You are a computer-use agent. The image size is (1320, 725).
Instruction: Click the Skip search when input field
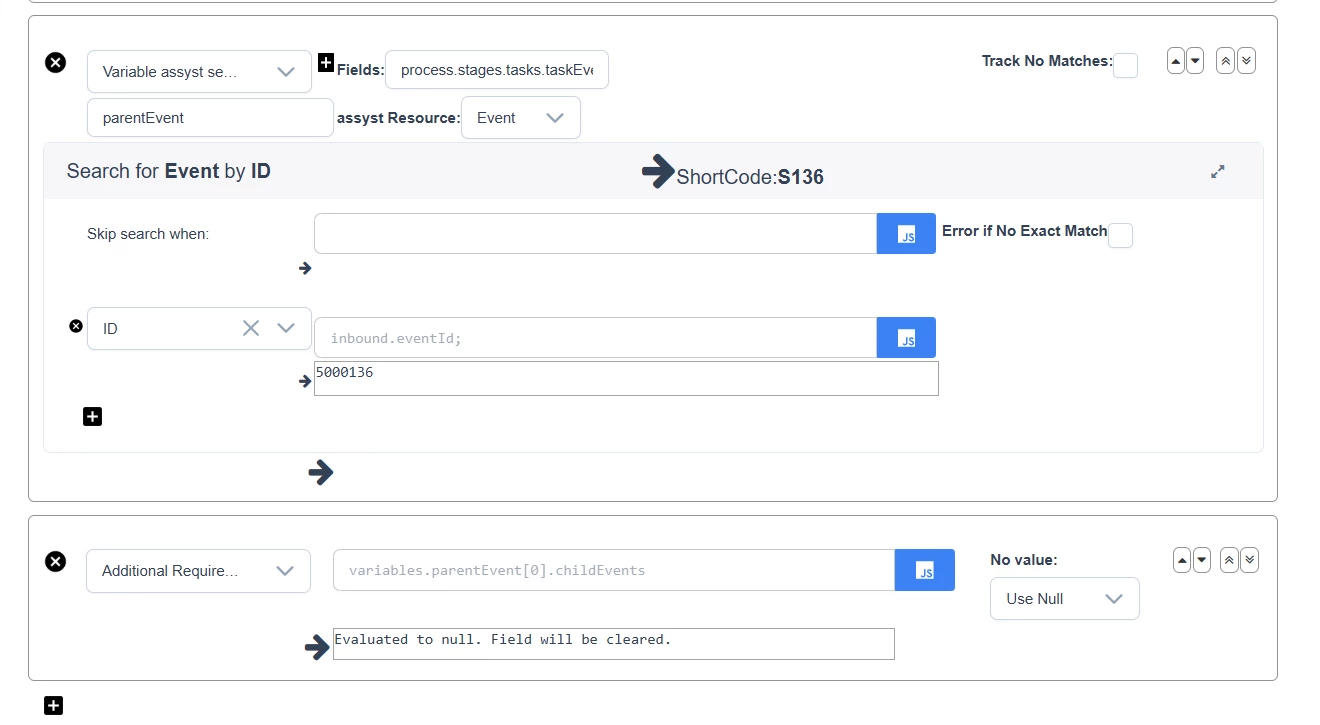(595, 234)
